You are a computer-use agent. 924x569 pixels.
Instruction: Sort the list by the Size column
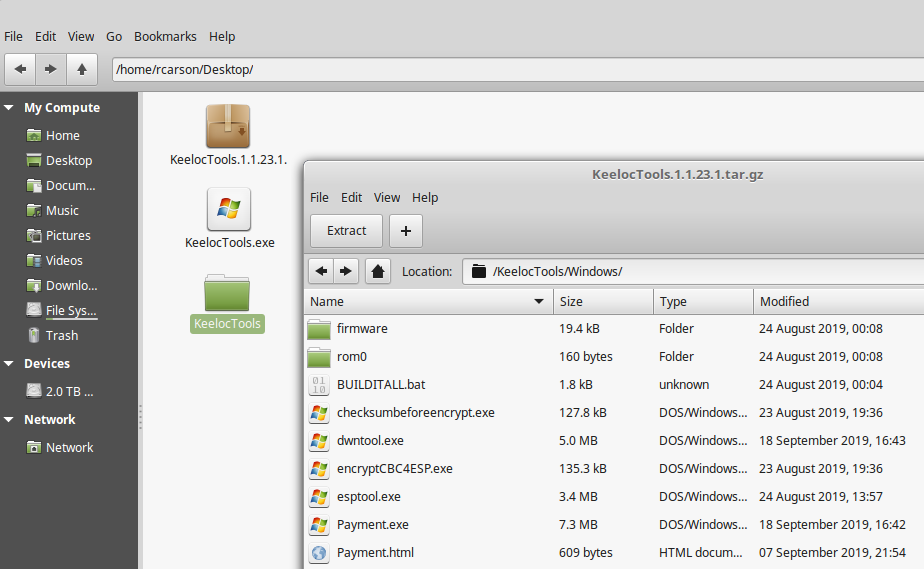(x=604, y=301)
